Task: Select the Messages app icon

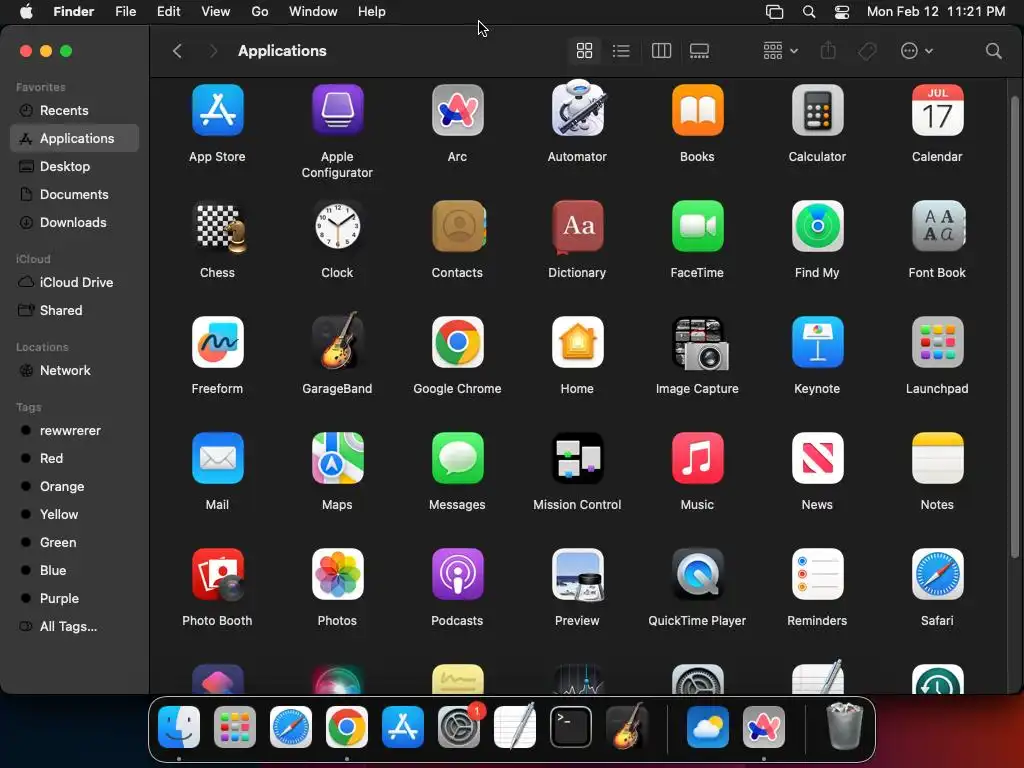Action: click(x=457, y=458)
